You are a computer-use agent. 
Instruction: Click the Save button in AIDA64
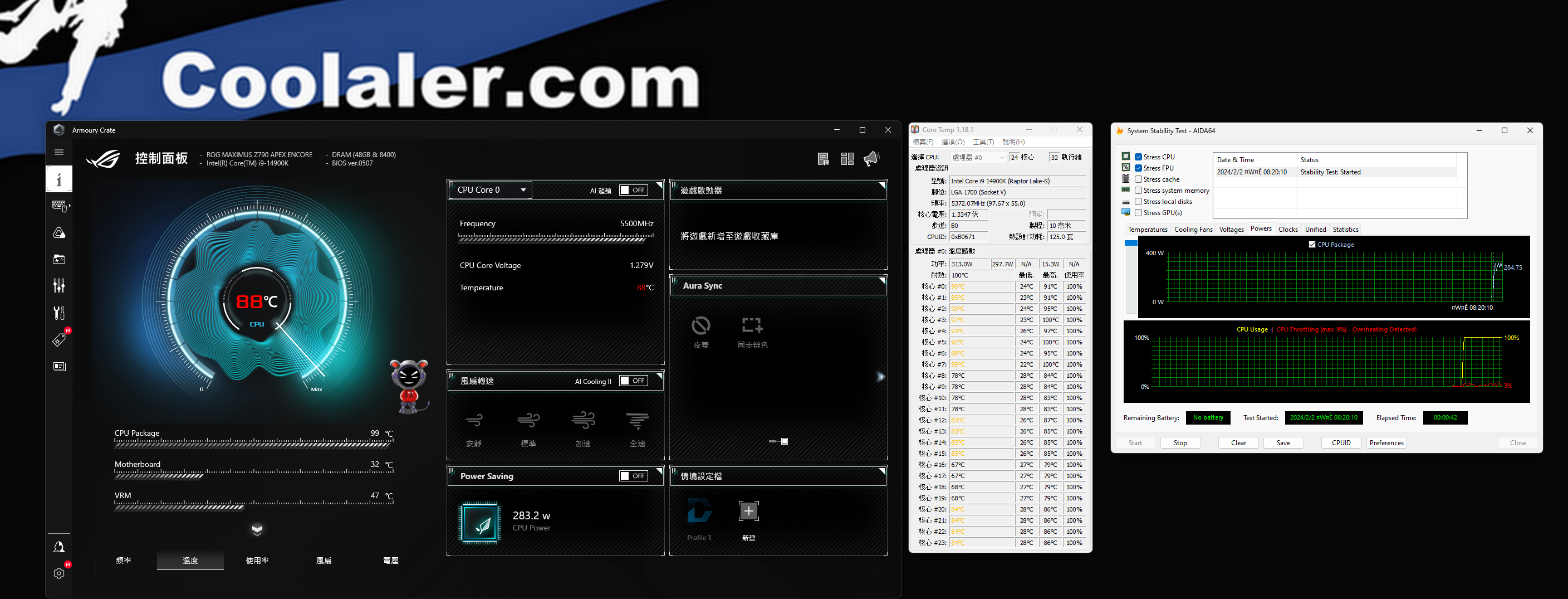[x=1283, y=443]
